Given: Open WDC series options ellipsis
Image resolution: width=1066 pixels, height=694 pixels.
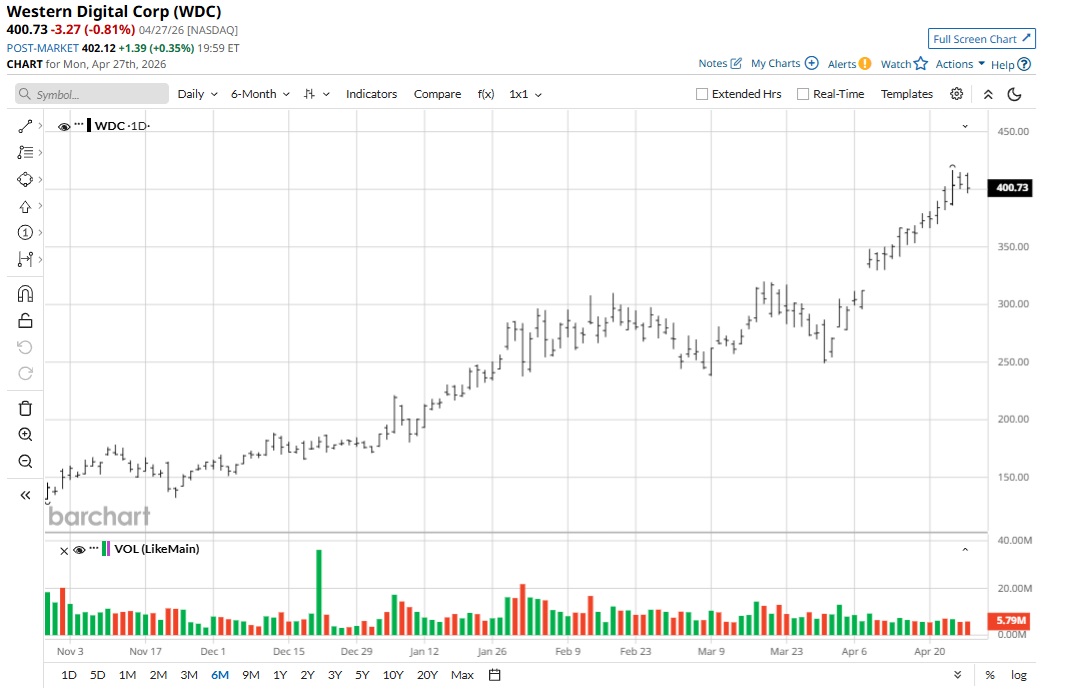Looking at the screenshot, I should [79, 124].
